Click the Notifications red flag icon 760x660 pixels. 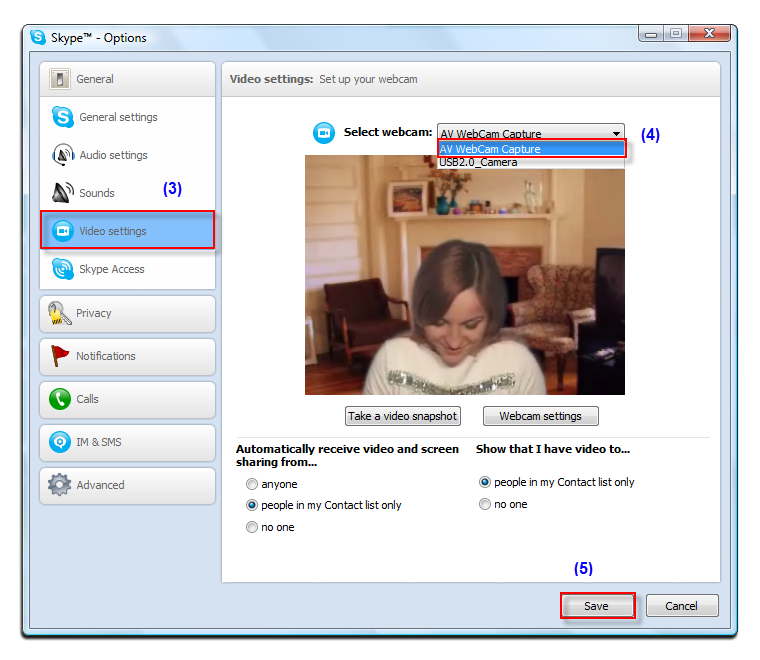tap(60, 356)
